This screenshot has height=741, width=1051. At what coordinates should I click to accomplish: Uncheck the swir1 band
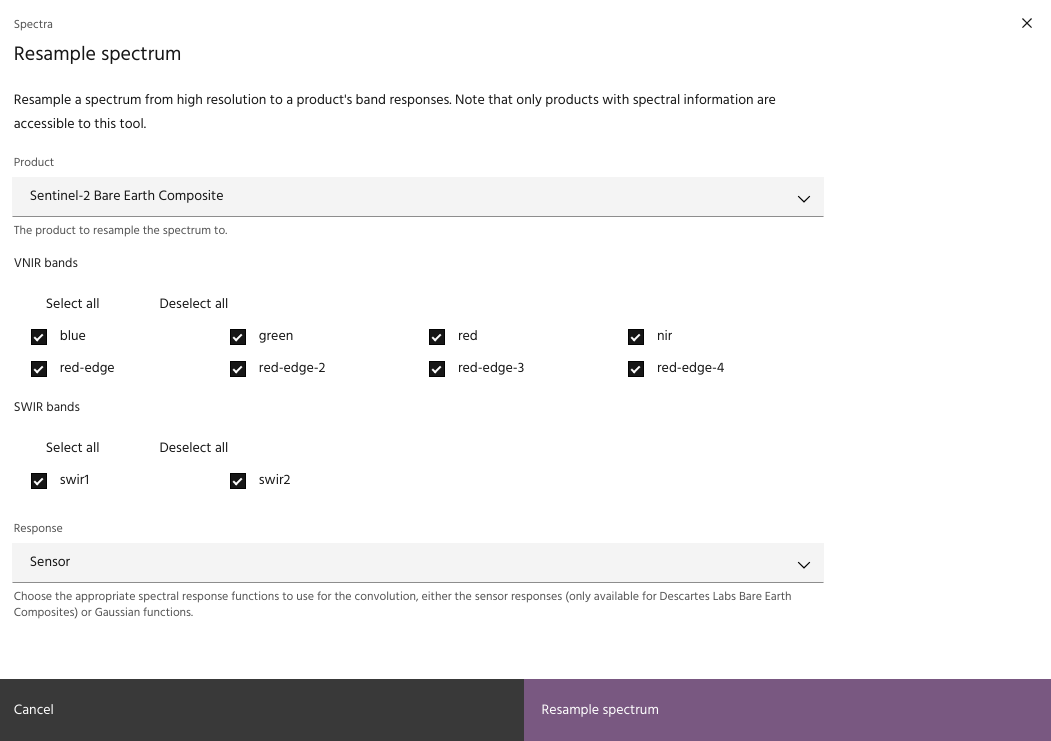coord(39,481)
